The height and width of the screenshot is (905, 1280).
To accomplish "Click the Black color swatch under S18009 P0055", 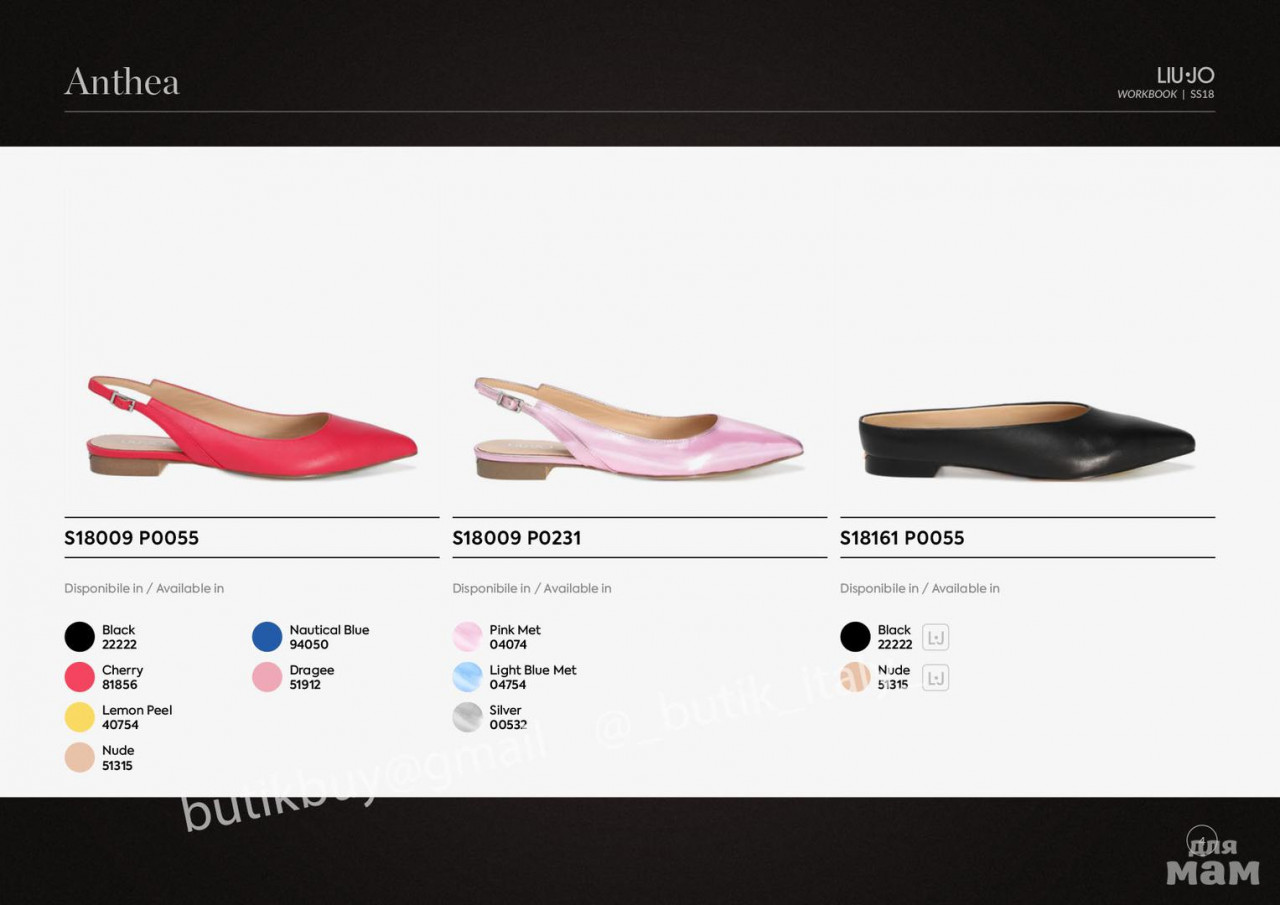I will click(x=79, y=637).
